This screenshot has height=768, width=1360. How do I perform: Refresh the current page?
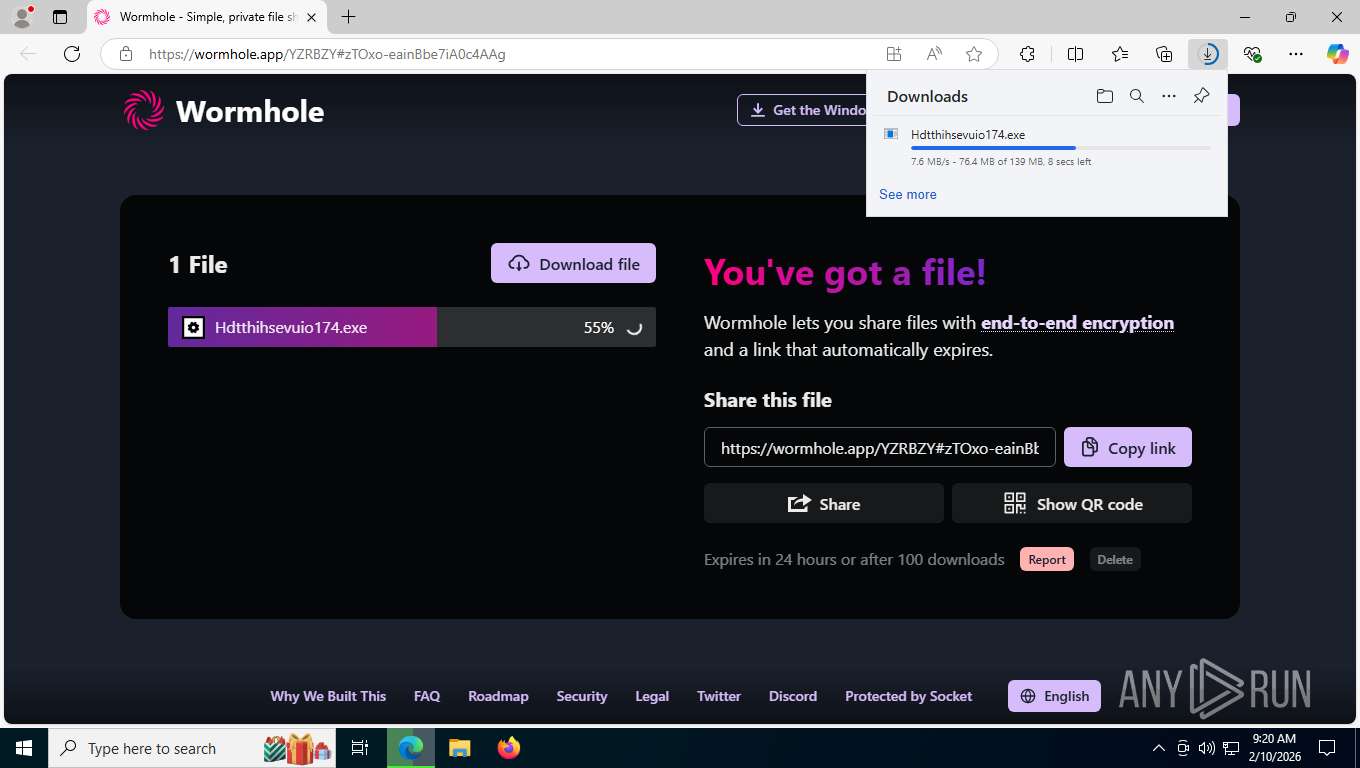click(72, 54)
